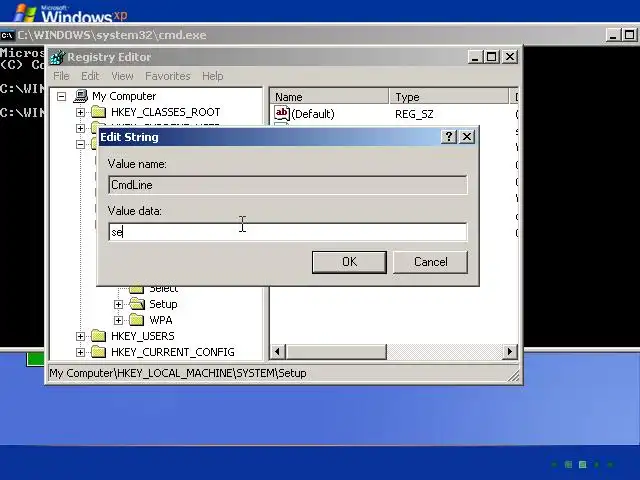The width and height of the screenshot is (640, 480).
Task: Minimize the Registry Editor window
Action: (475, 57)
